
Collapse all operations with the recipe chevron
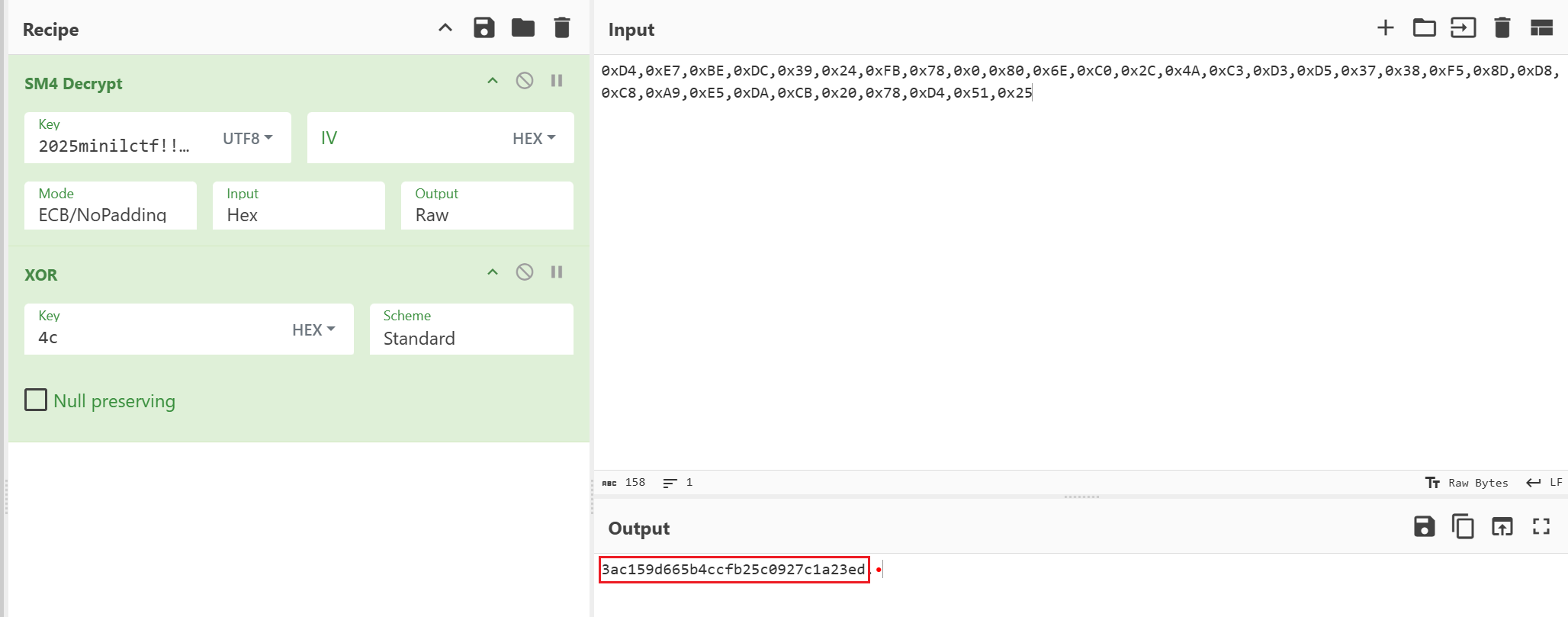pos(445,28)
